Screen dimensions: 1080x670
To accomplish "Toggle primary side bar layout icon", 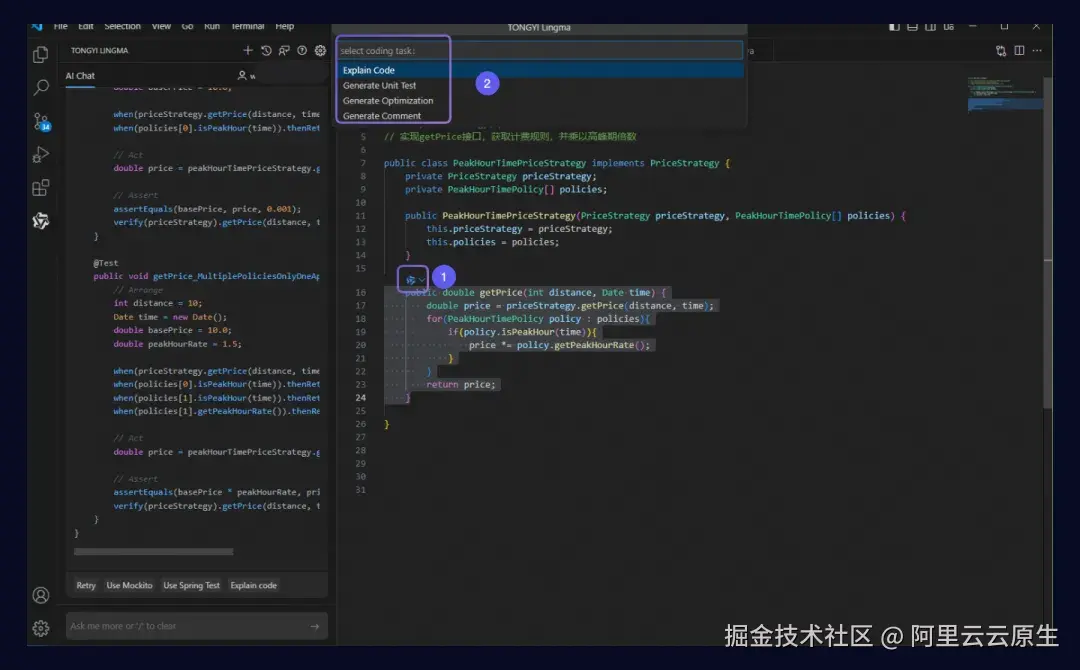I will point(894,27).
